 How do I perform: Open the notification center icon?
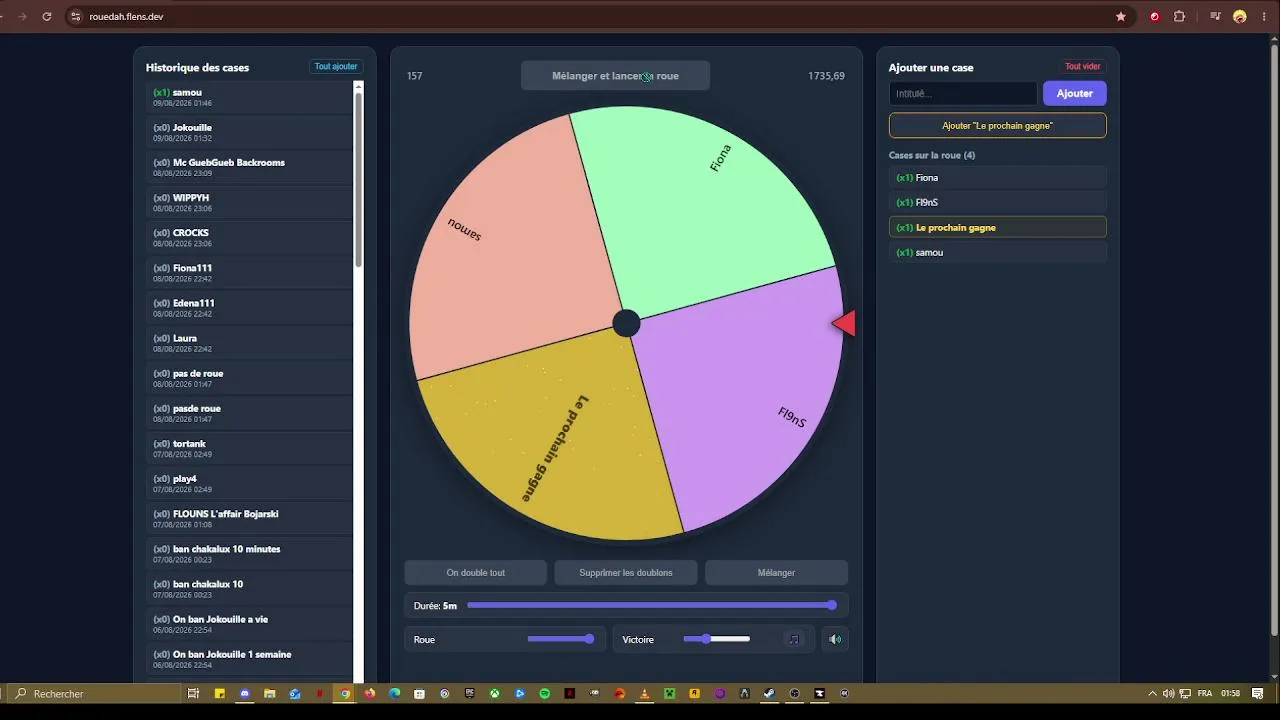pyautogui.click(x=1258, y=693)
